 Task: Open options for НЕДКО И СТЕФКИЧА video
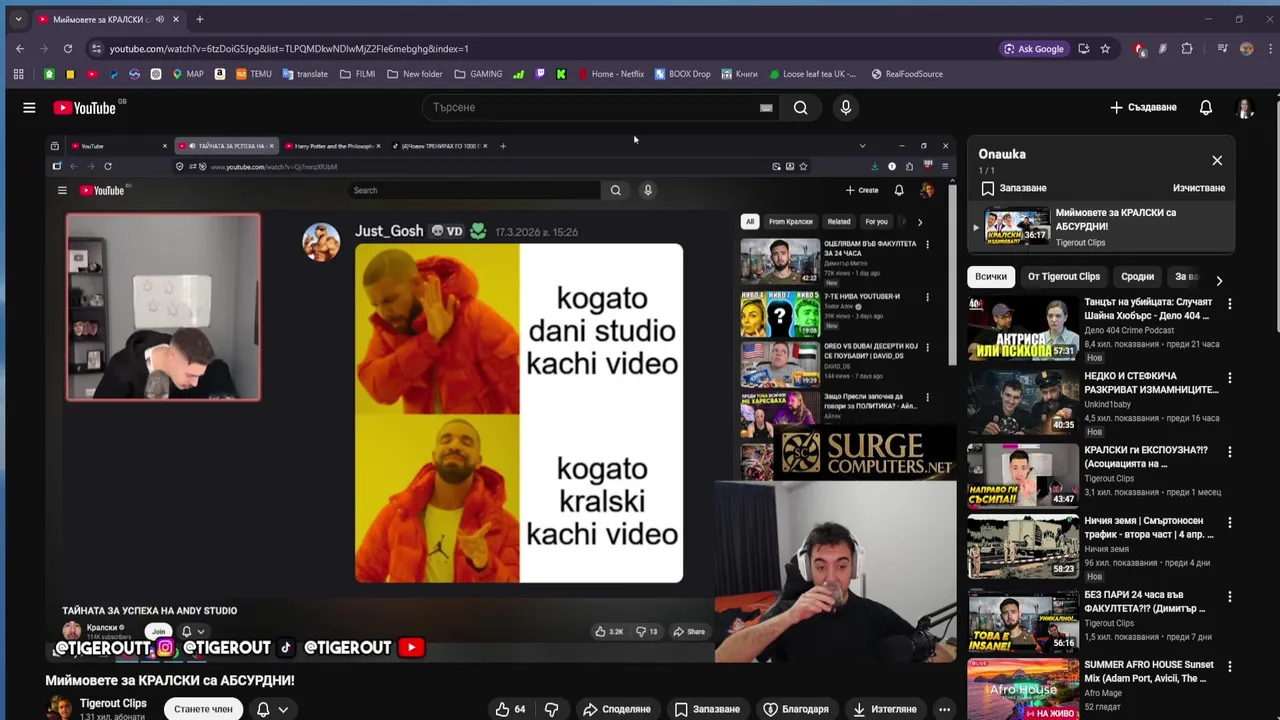[1230, 378]
